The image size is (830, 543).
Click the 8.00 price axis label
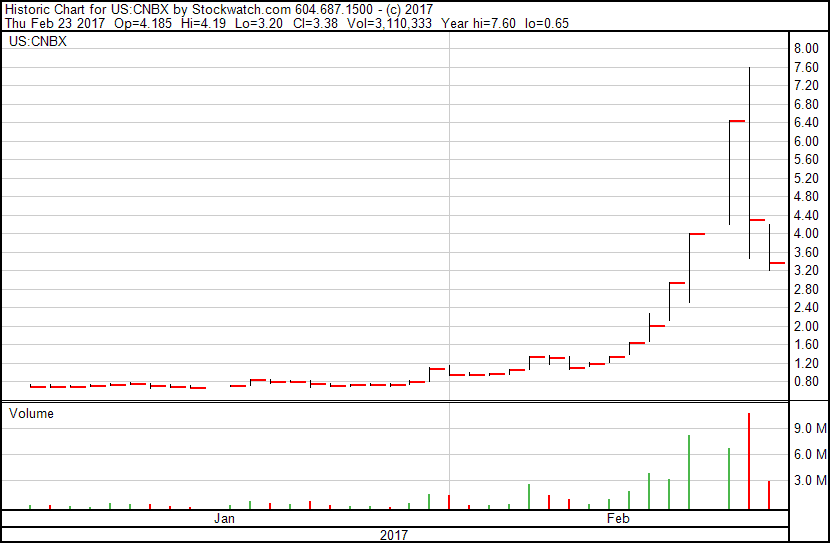tap(807, 49)
